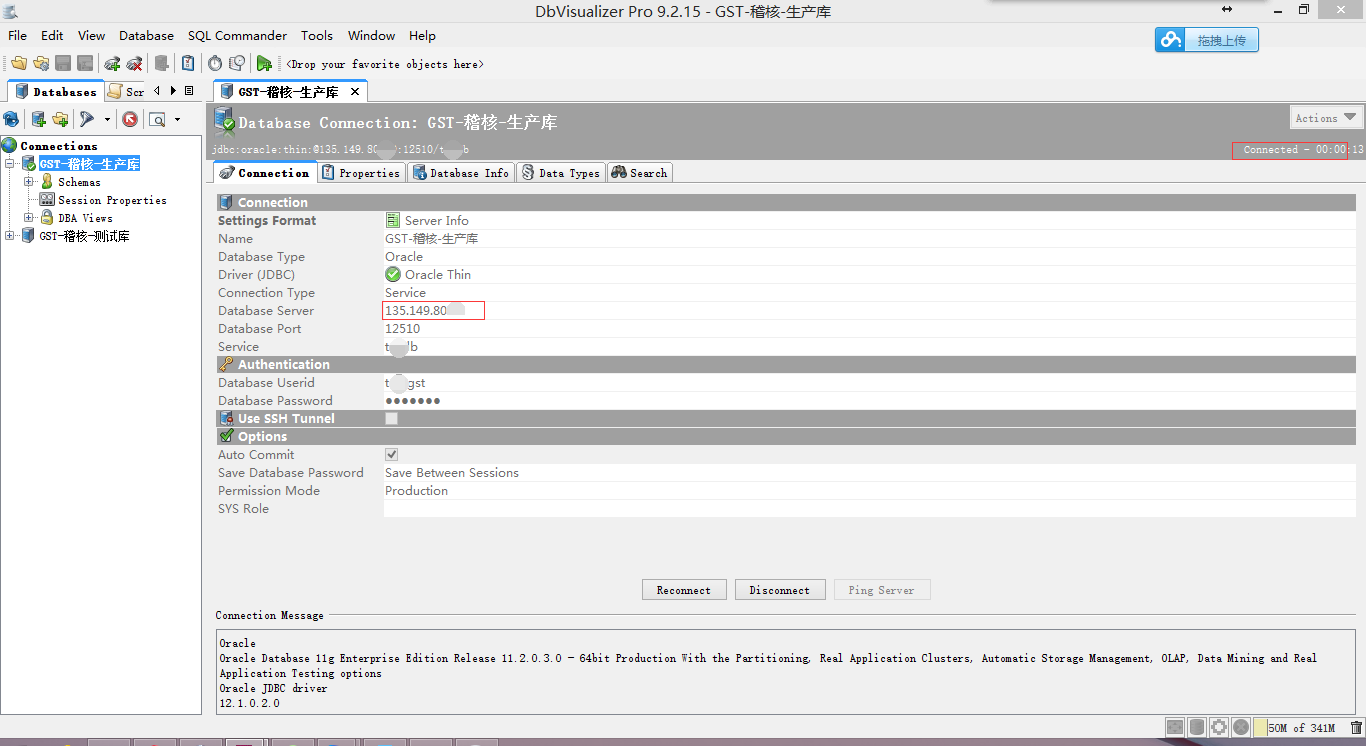Click the add folder with plus icon
Image resolution: width=1366 pixels, height=746 pixels.
coord(60,119)
